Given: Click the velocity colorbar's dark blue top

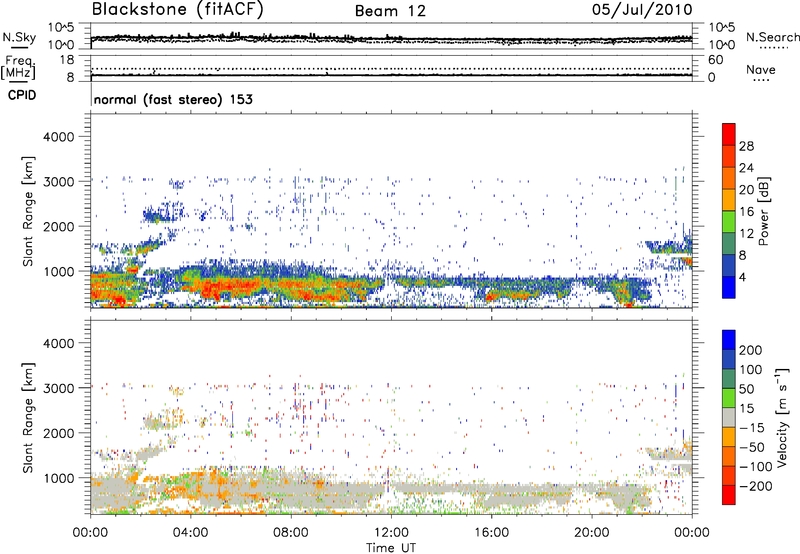Looking at the screenshot, I should click(729, 340).
